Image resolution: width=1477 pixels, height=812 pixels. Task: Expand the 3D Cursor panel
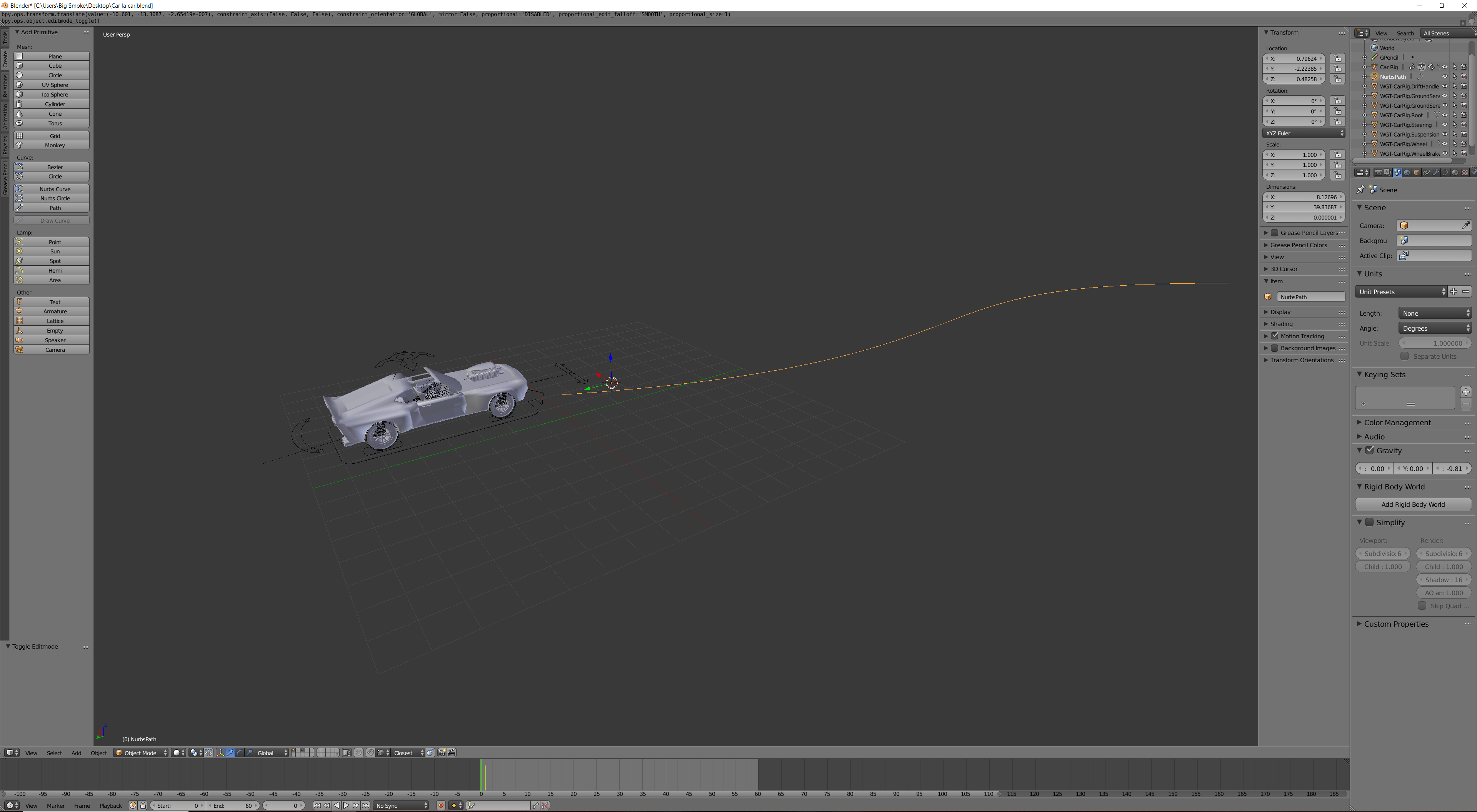coord(1284,269)
